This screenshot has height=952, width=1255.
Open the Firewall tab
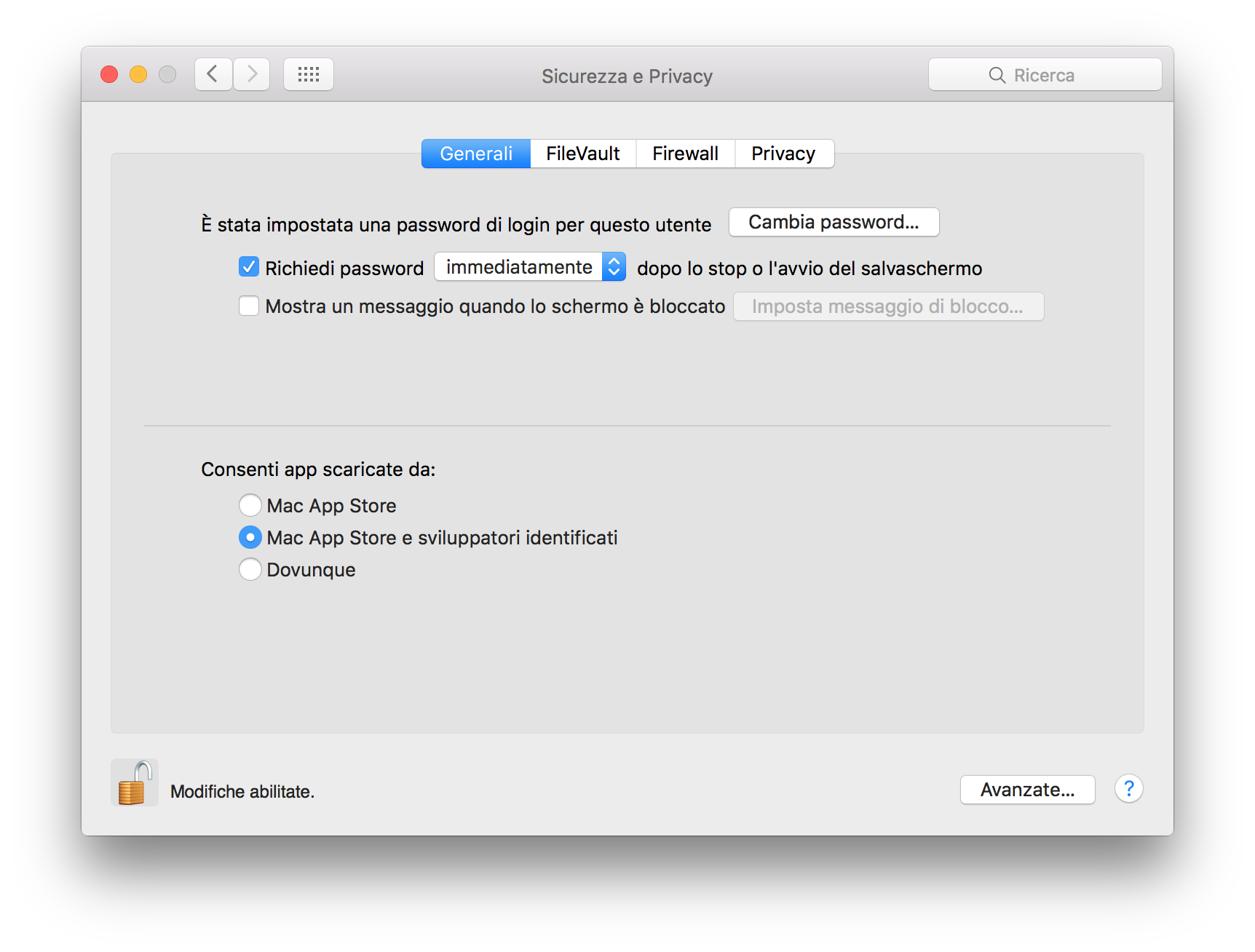pyautogui.click(x=685, y=154)
